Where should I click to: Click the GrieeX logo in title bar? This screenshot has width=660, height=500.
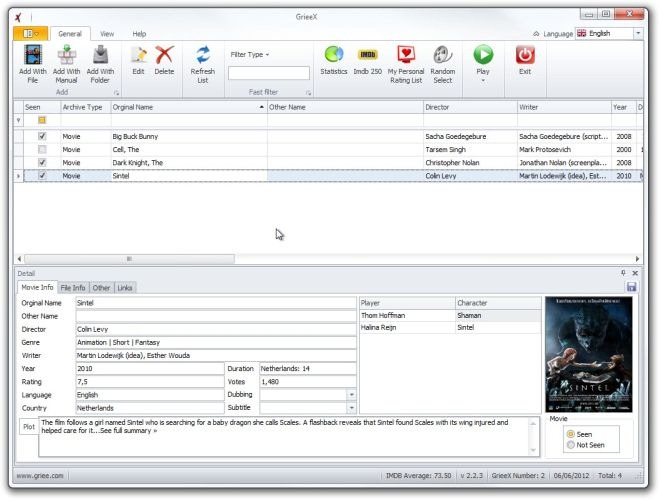[x=18, y=17]
